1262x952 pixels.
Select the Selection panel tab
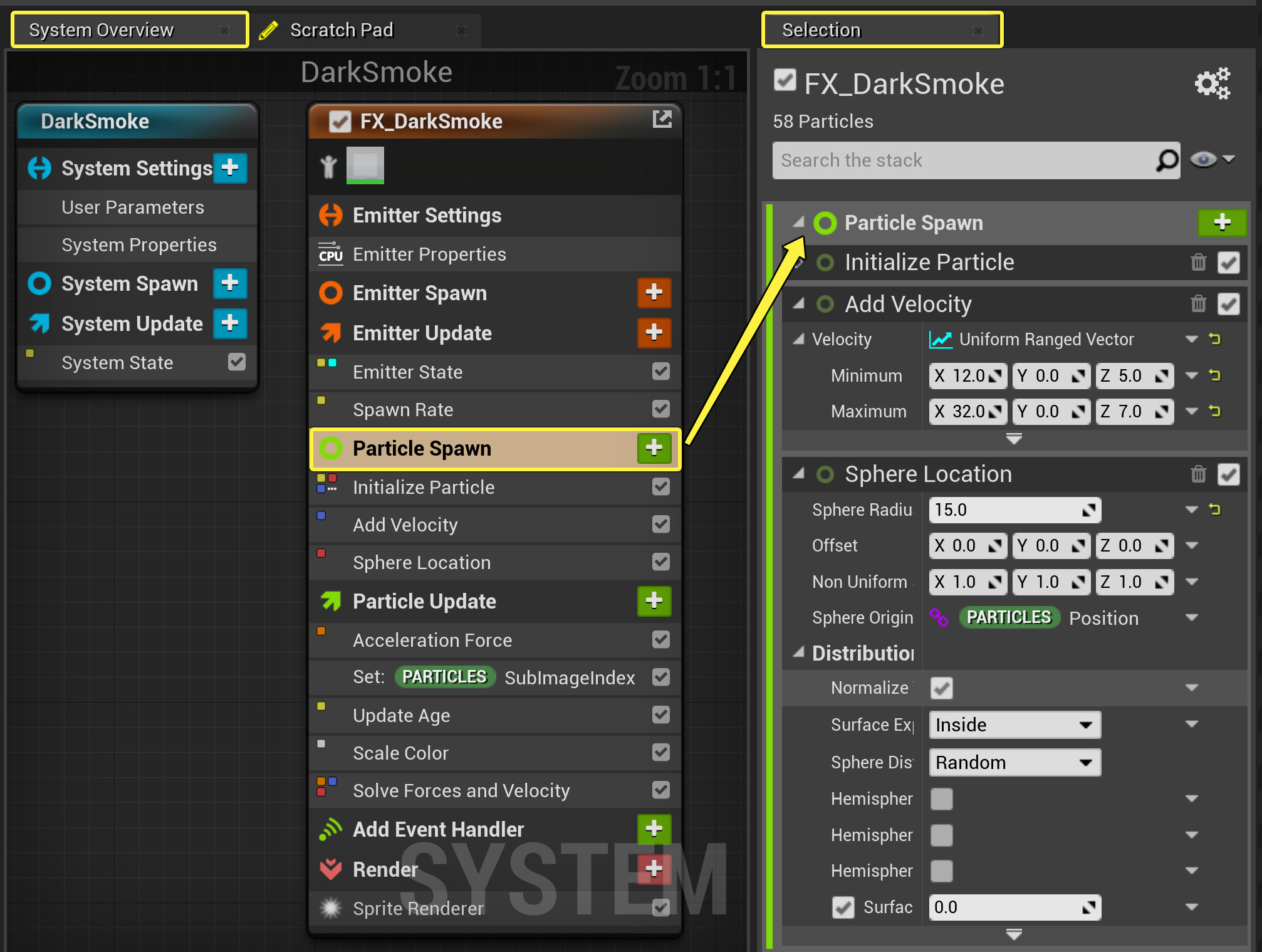[821, 30]
